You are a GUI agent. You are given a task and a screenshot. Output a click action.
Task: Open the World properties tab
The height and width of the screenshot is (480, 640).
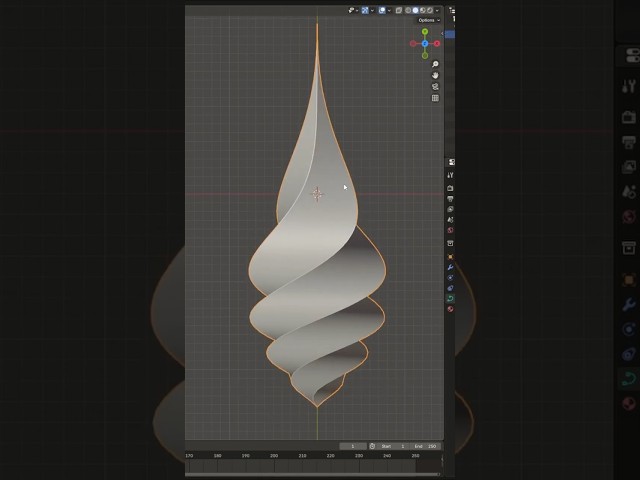[x=450, y=230]
